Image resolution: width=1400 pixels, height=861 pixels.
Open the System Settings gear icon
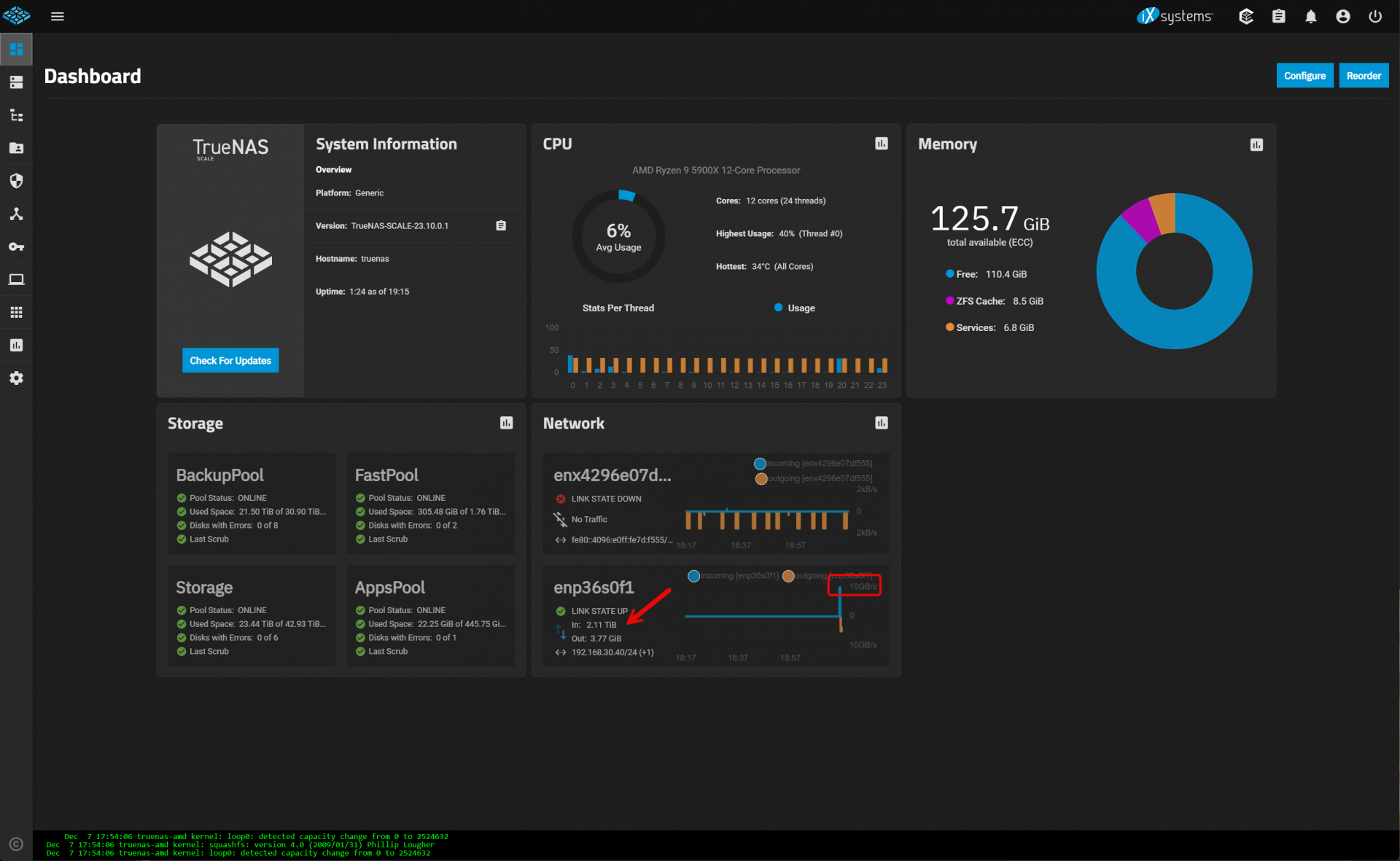pos(16,378)
